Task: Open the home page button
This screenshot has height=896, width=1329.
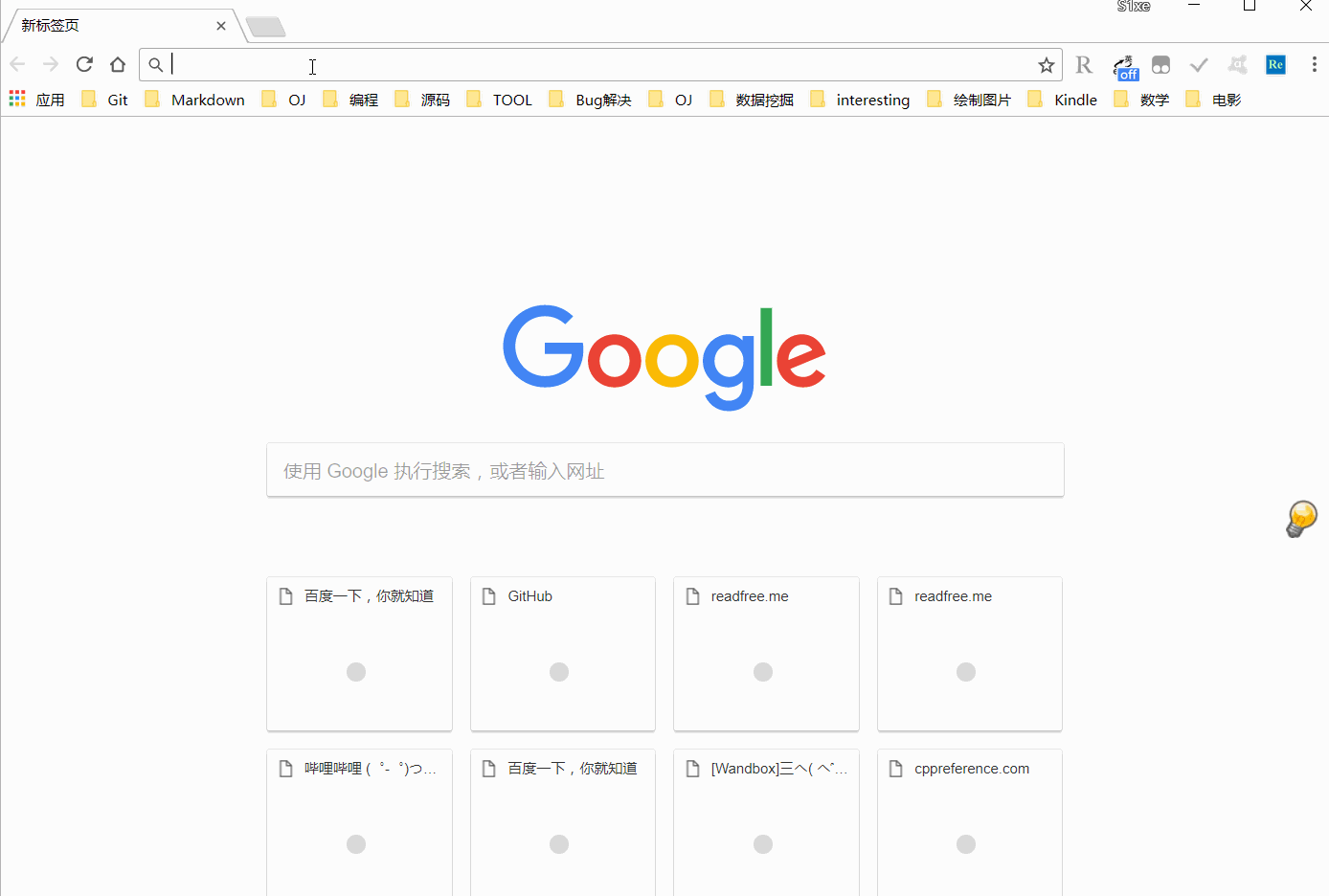Action: [118, 64]
